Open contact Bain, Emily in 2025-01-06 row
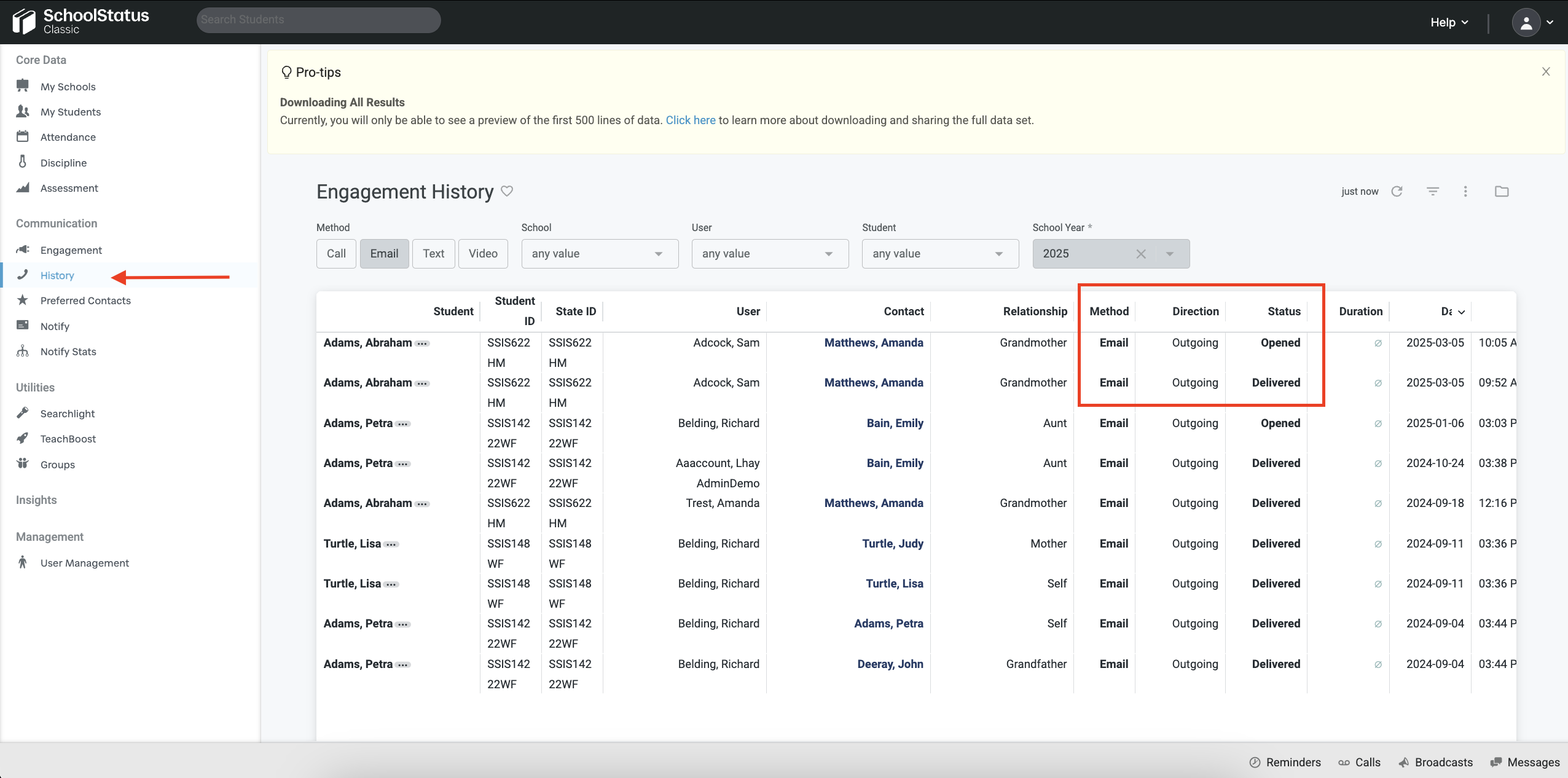 895,423
